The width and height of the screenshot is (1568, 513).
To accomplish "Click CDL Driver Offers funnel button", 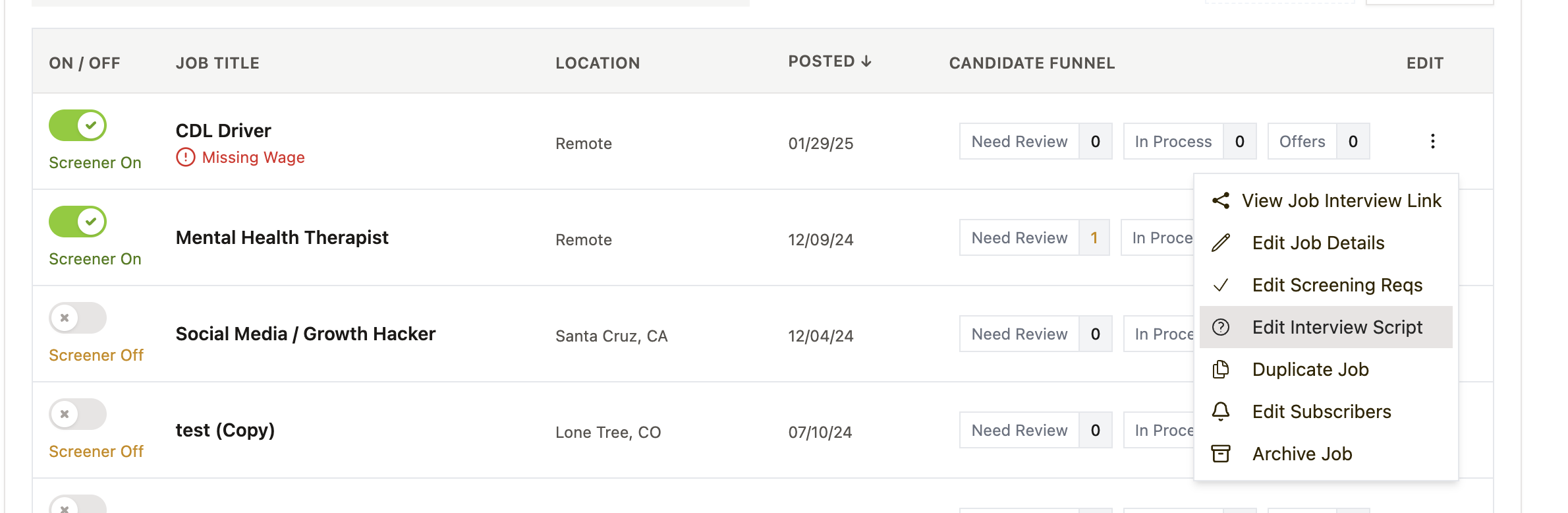I will [x=1302, y=141].
